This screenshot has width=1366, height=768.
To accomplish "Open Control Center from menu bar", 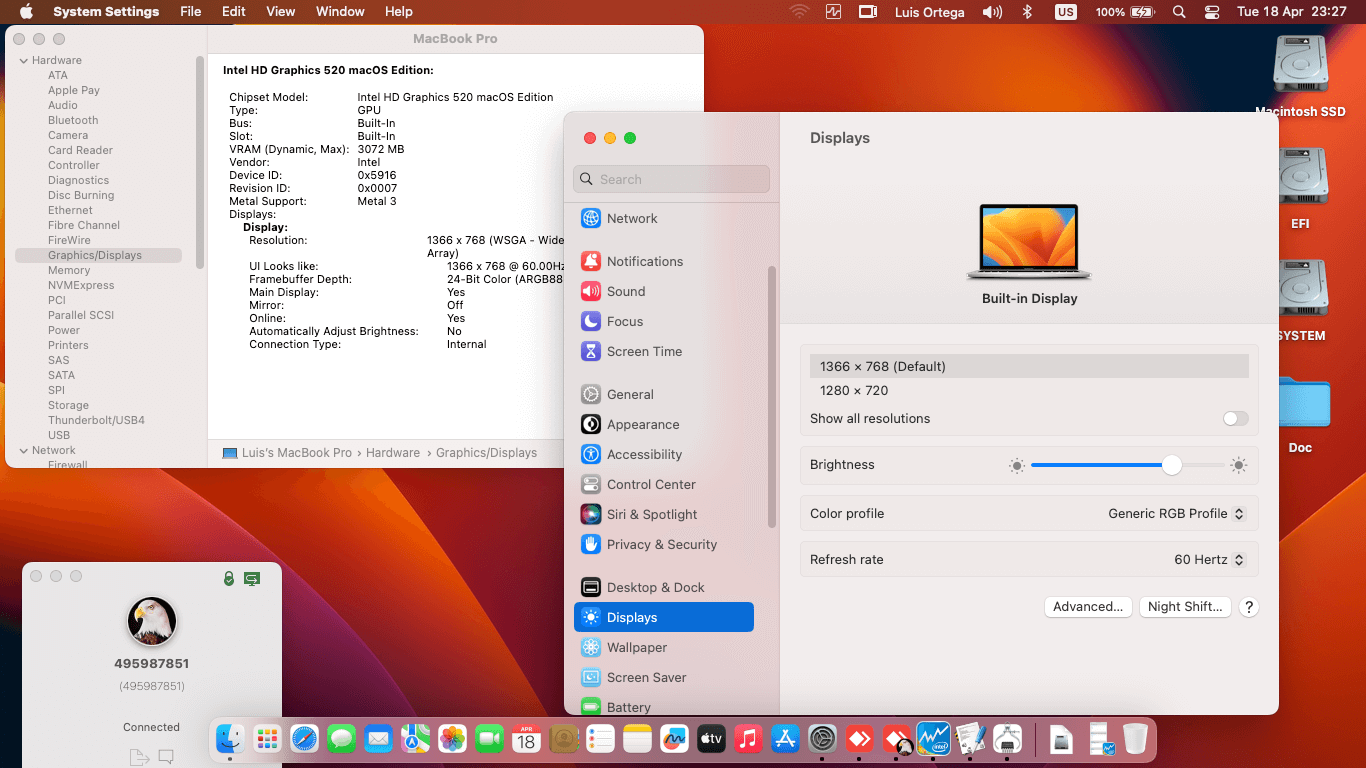I will [x=1212, y=12].
